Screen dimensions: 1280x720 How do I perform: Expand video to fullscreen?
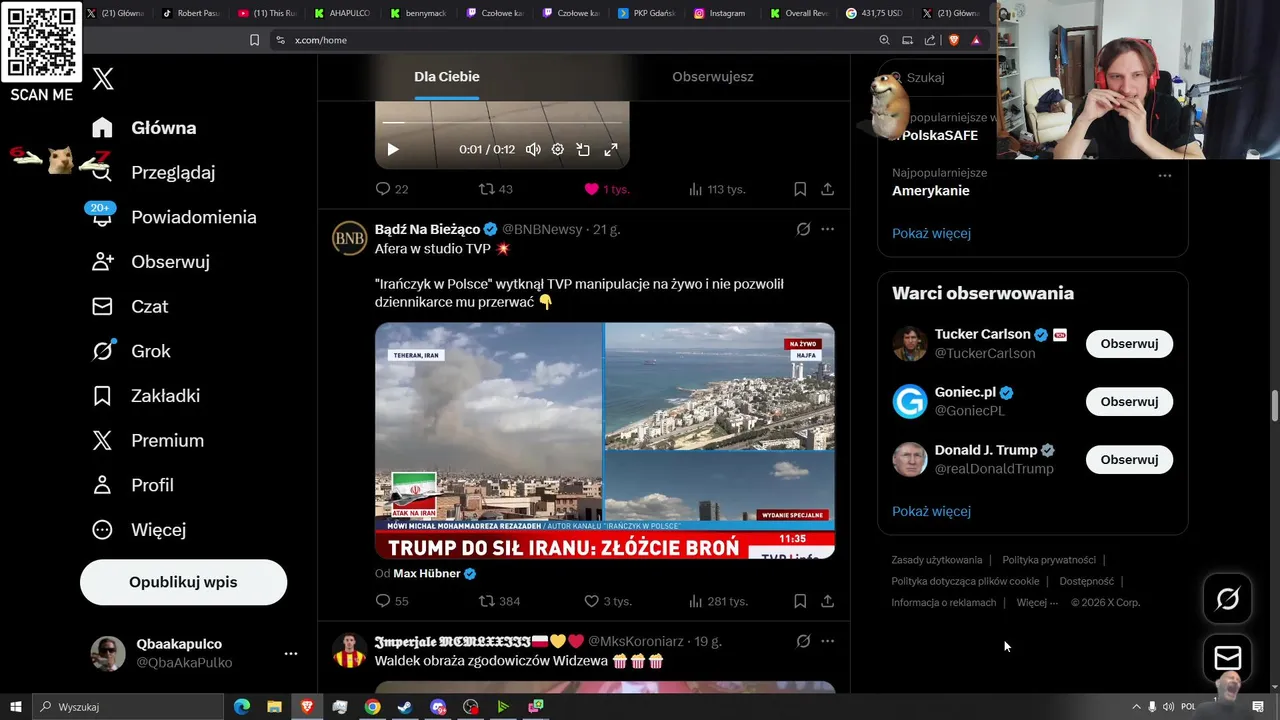pos(610,149)
